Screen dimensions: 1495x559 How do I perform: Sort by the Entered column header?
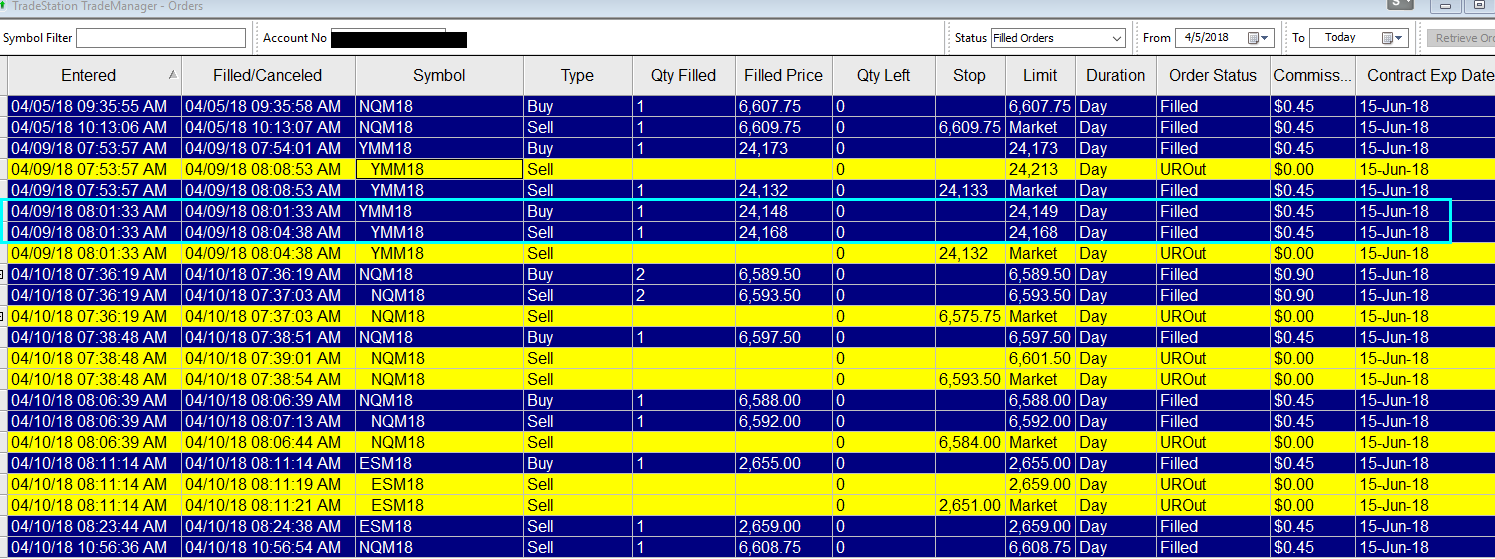point(95,75)
